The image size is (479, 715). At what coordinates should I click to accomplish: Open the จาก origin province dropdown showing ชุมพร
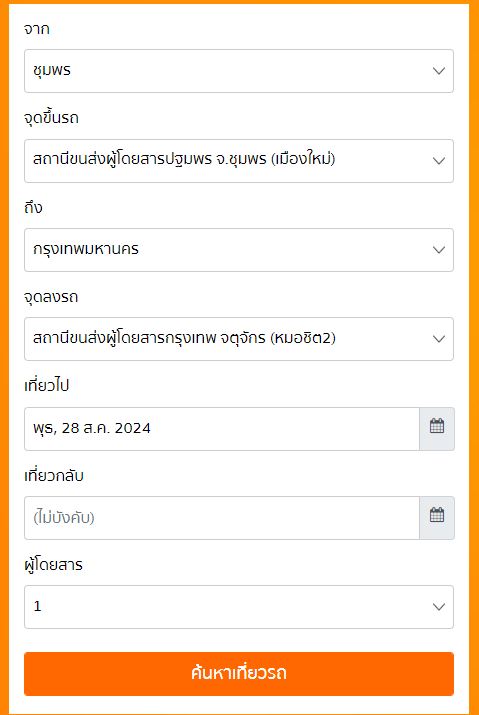point(239,71)
